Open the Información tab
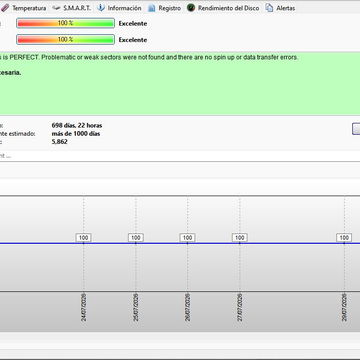 pyautogui.click(x=119, y=8)
